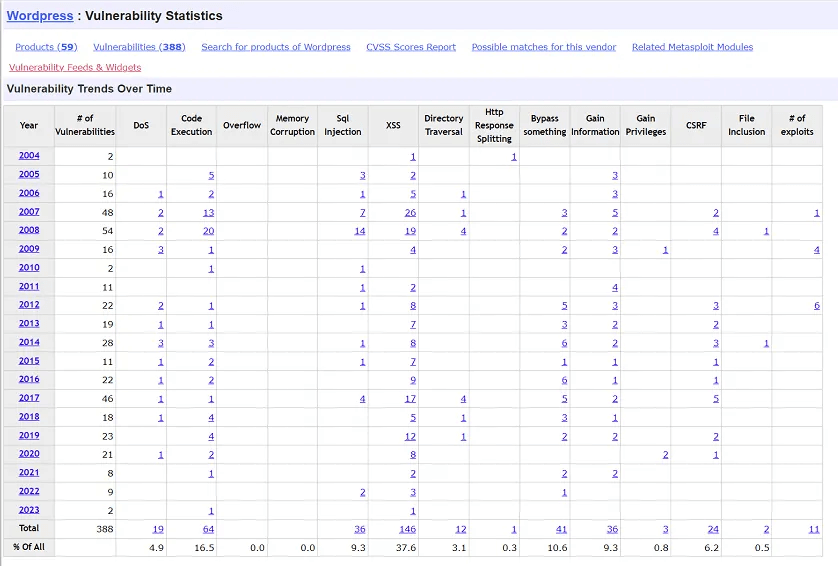838x566 pixels.
Task: Open the Products (59) link
Action: [x=46, y=47]
